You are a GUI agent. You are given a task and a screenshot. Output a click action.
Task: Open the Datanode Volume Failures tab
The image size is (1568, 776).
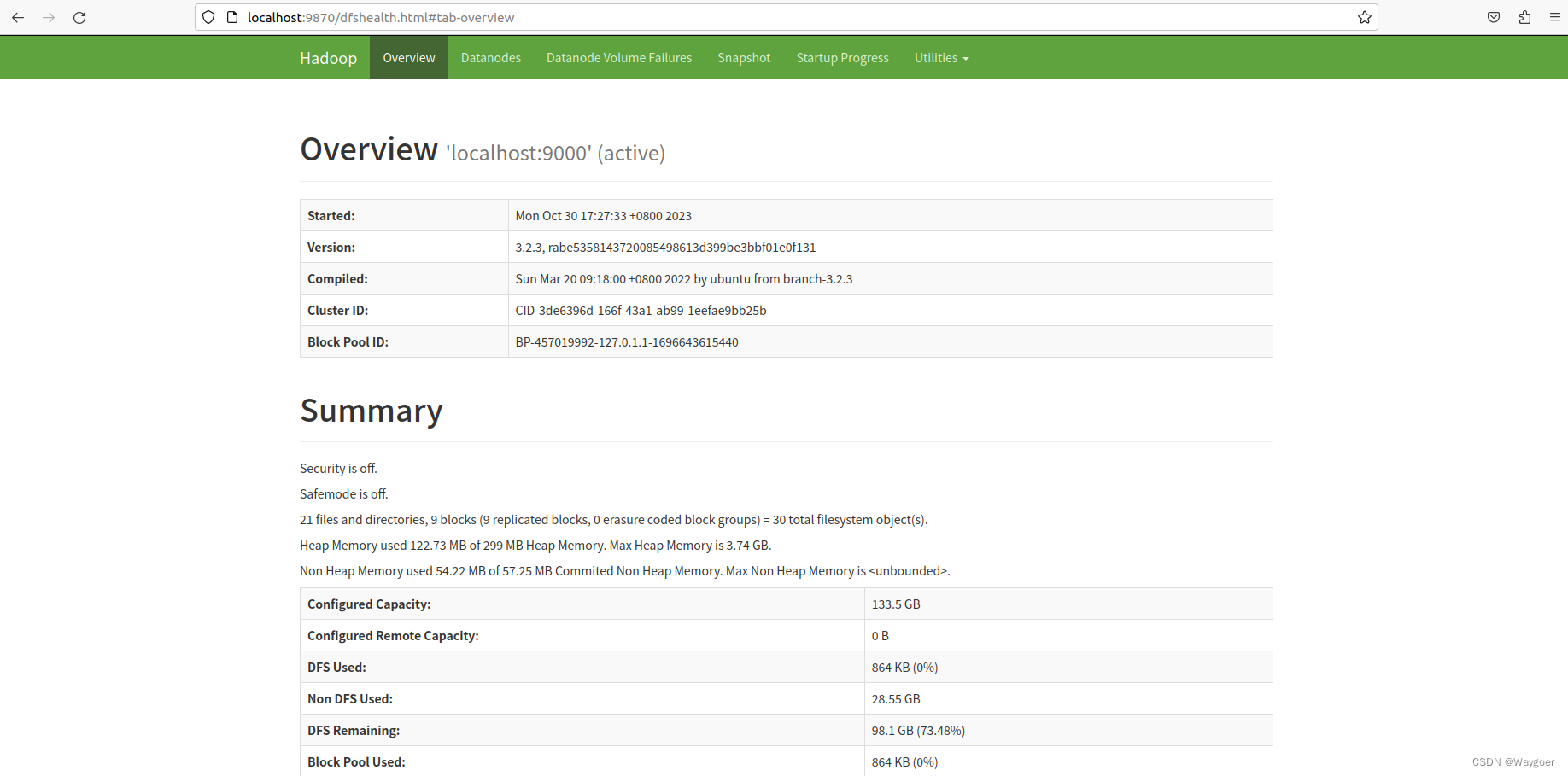[618, 57]
